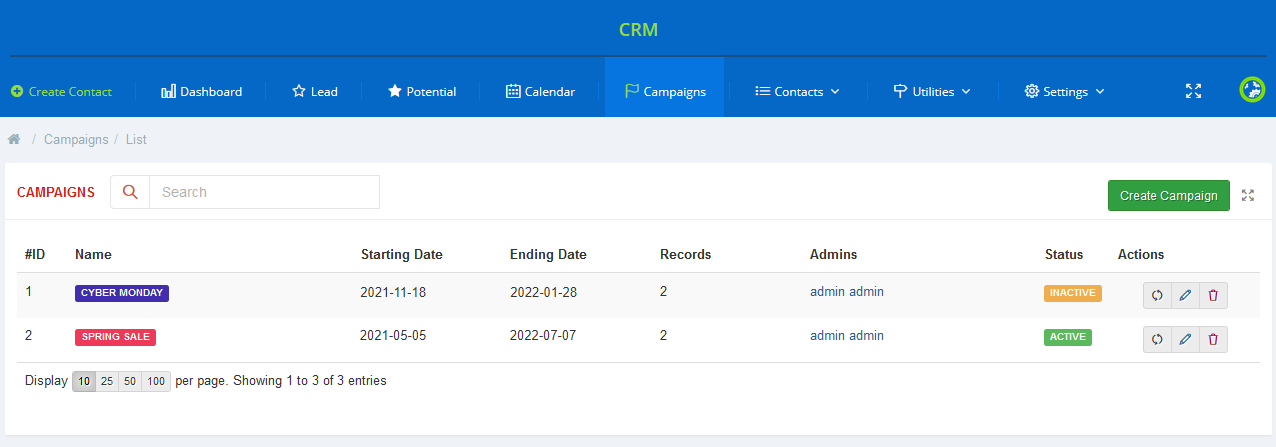Edit the Spring Sale campaign

pyautogui.click(x=1185, y=339)
